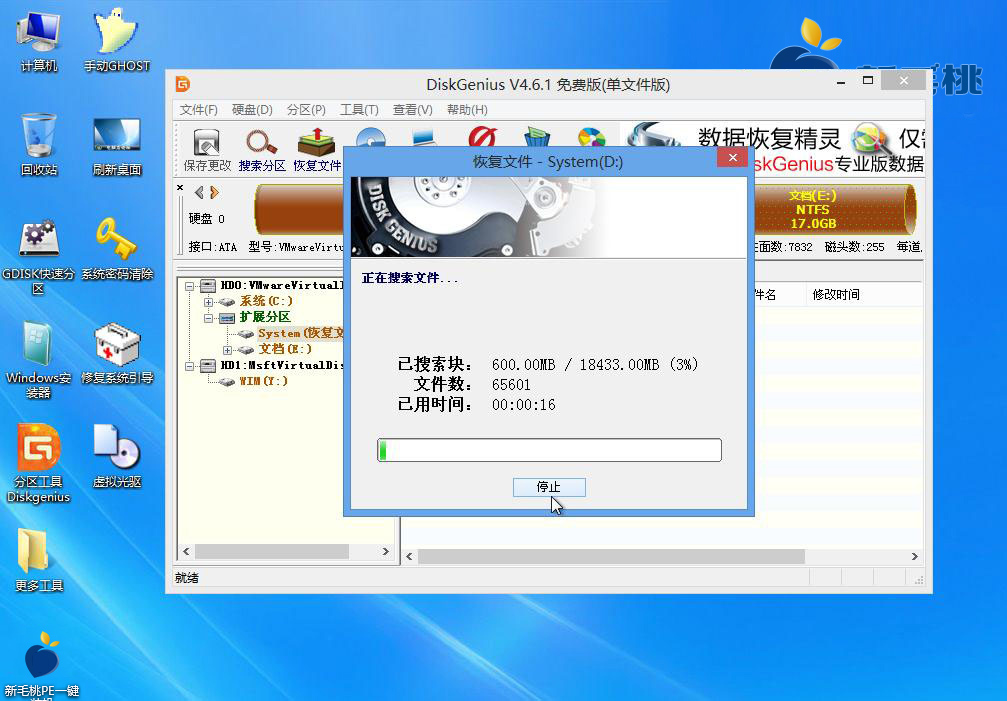Click left arrow of tree panel scrollbar

pyautogui.click(x=186, y=551)
